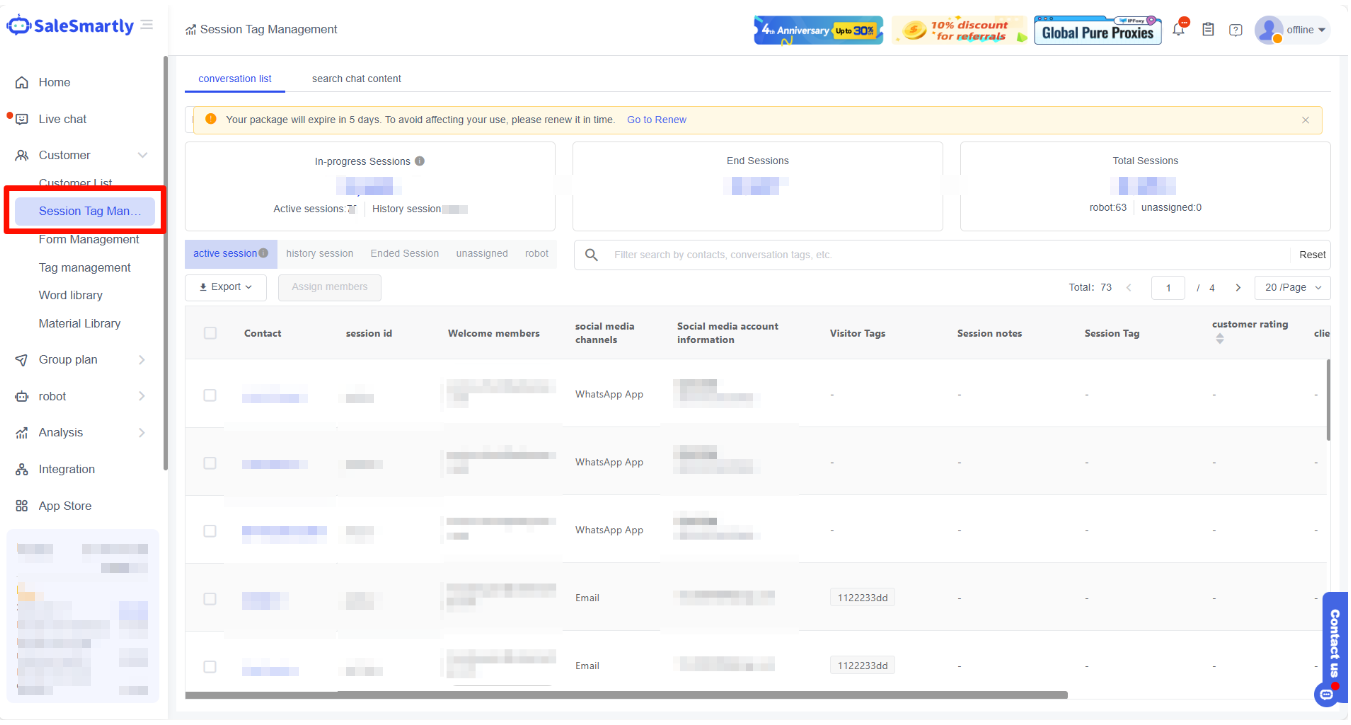Toggle the select-all checkbox in table header

[x=210, y=333]
